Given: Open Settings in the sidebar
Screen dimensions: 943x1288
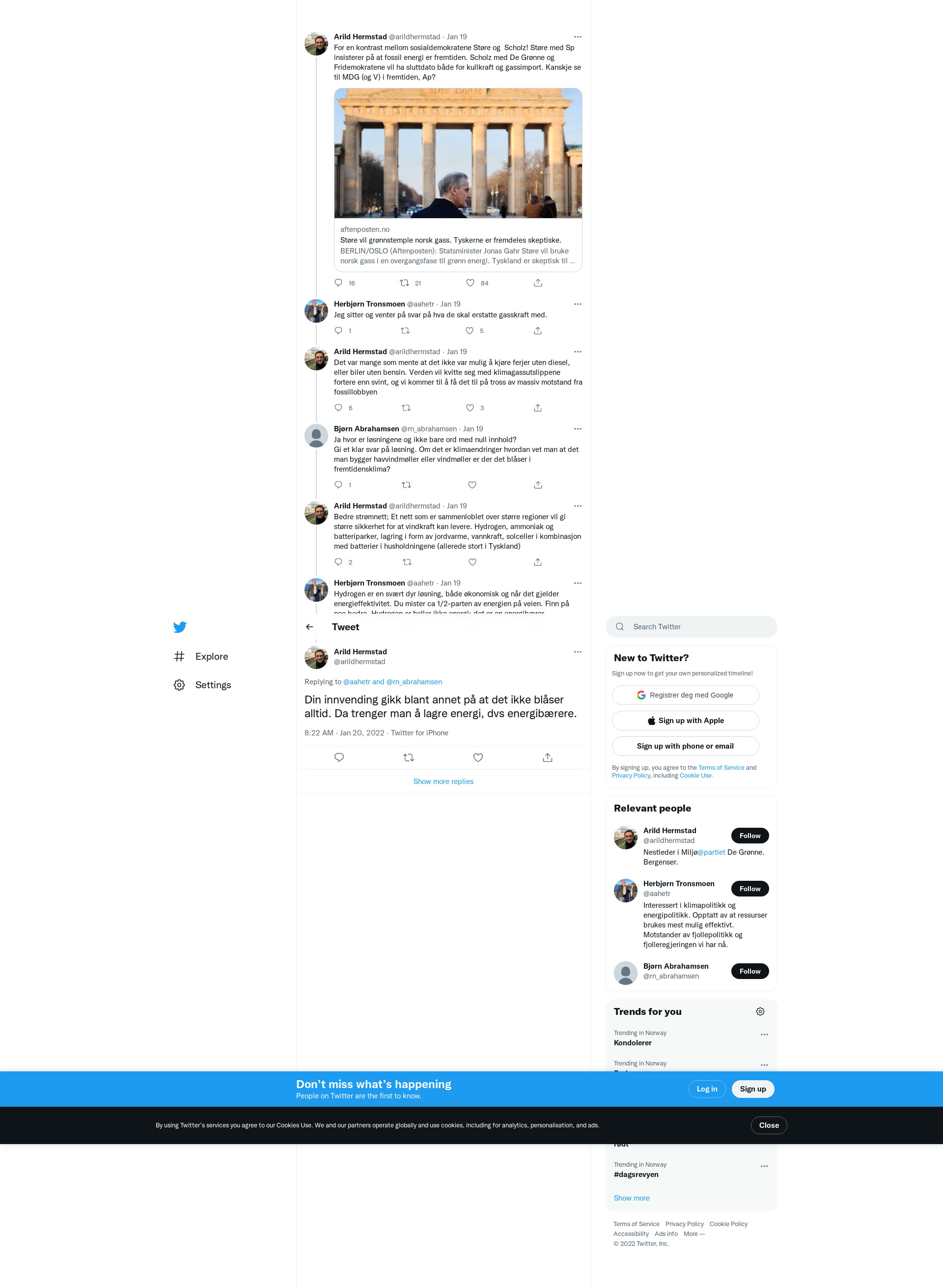Looking at the screenshot, I should point(202,685).
